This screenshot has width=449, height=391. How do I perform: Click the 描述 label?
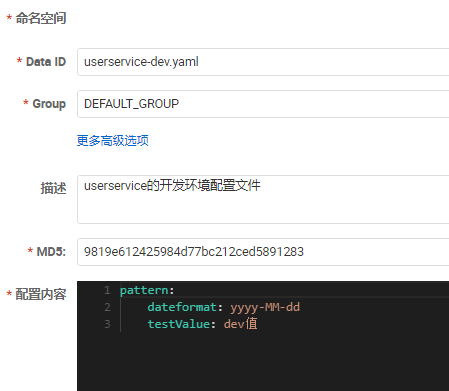click(x=53, y=188)
